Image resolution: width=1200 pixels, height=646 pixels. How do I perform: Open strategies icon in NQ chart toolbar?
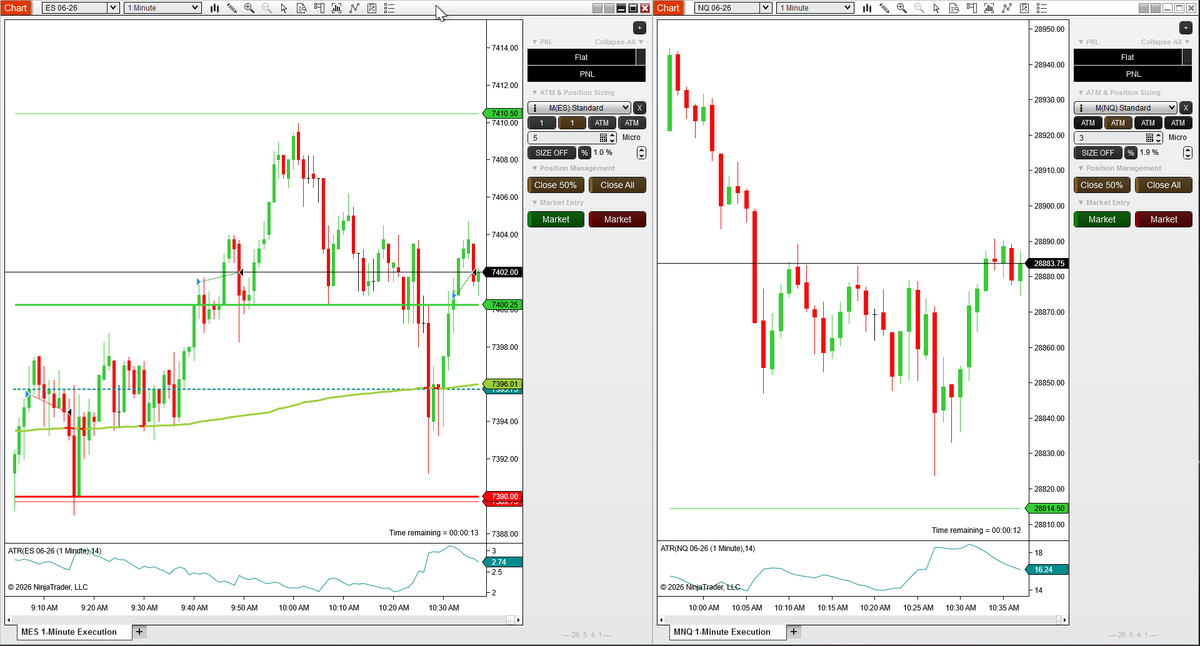coord(1024,8)
